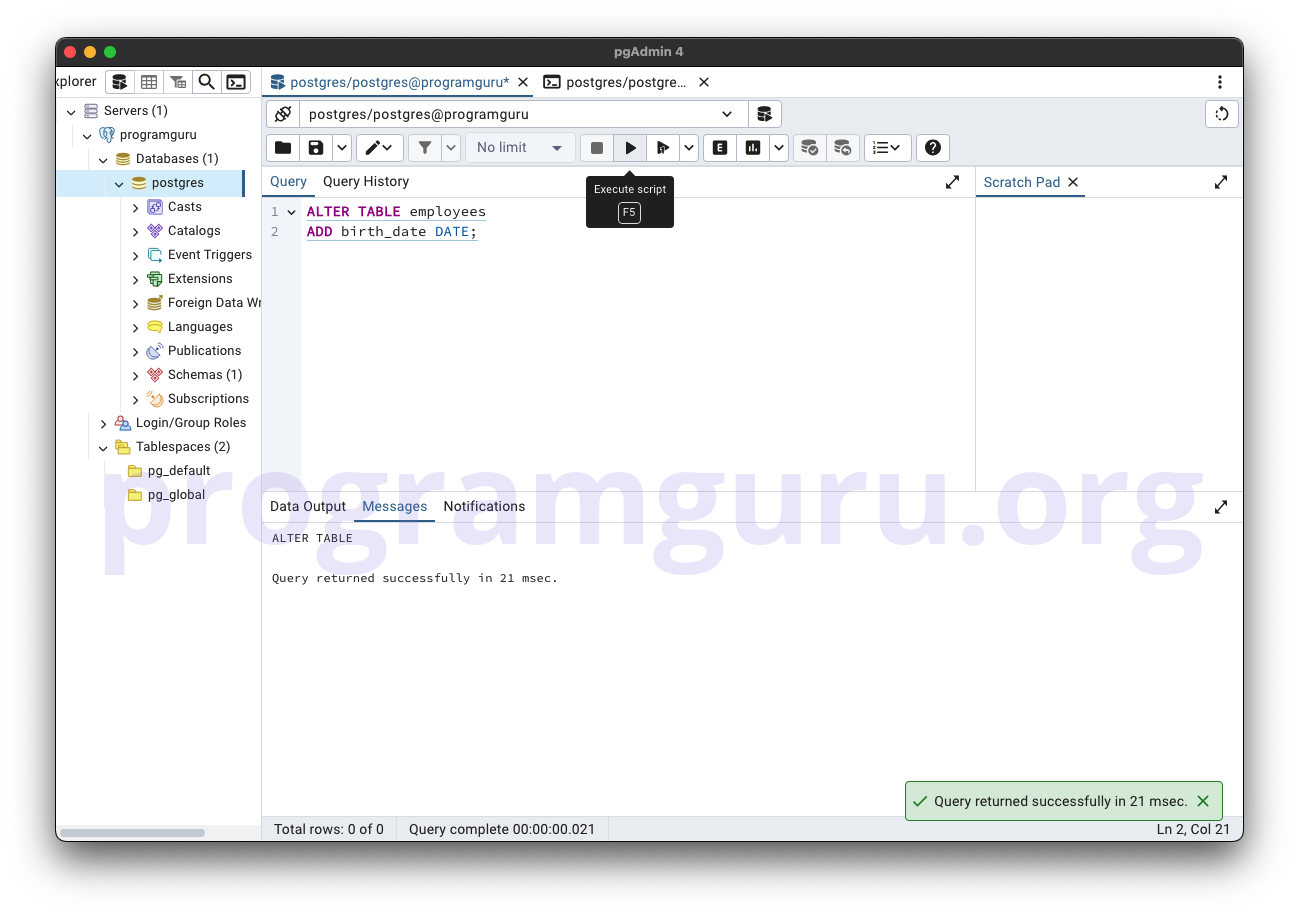
Task: Open the Explain Analyze options dropdown arrow
Action: (x=779, y=148)
